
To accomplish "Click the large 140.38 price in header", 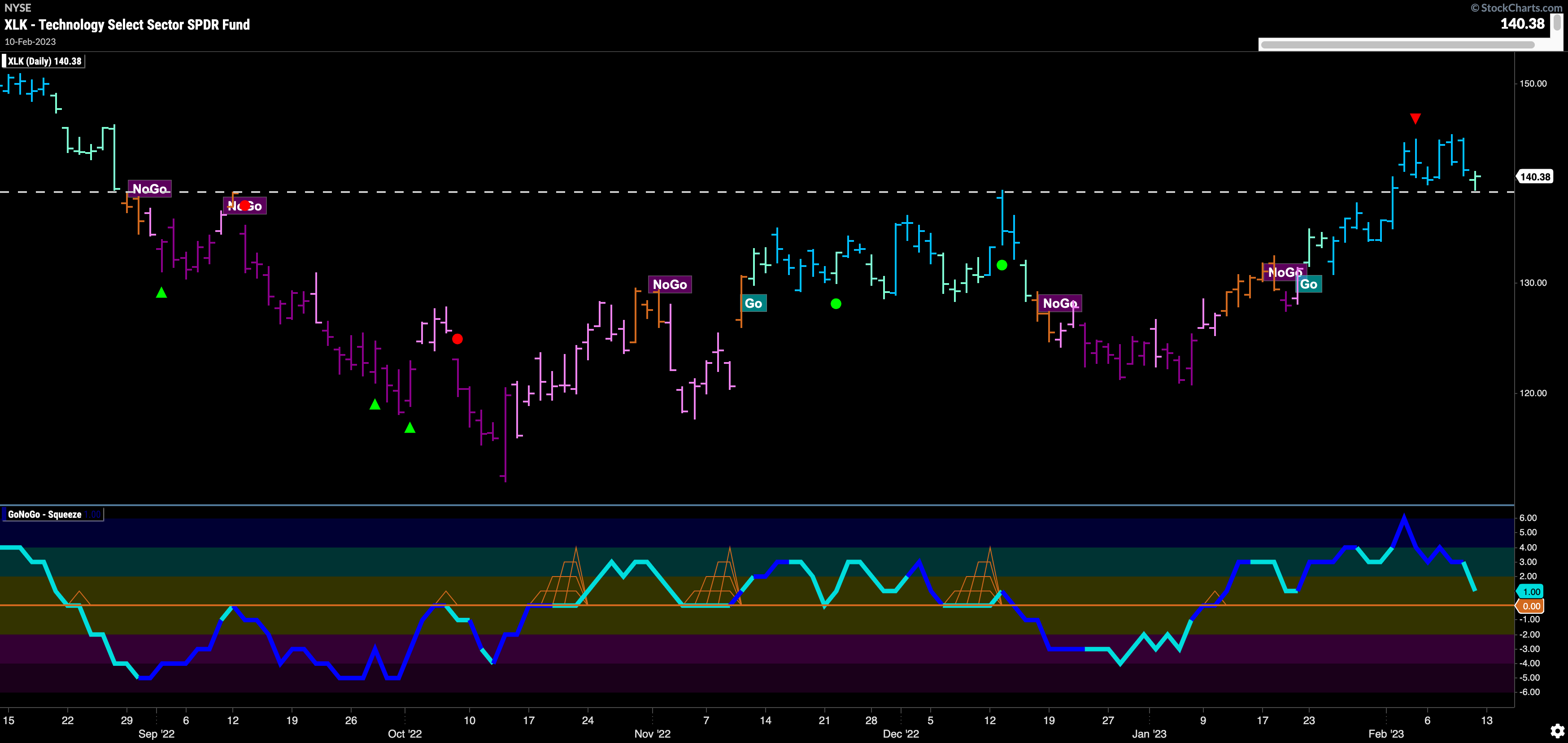I will pos(1522,24).
